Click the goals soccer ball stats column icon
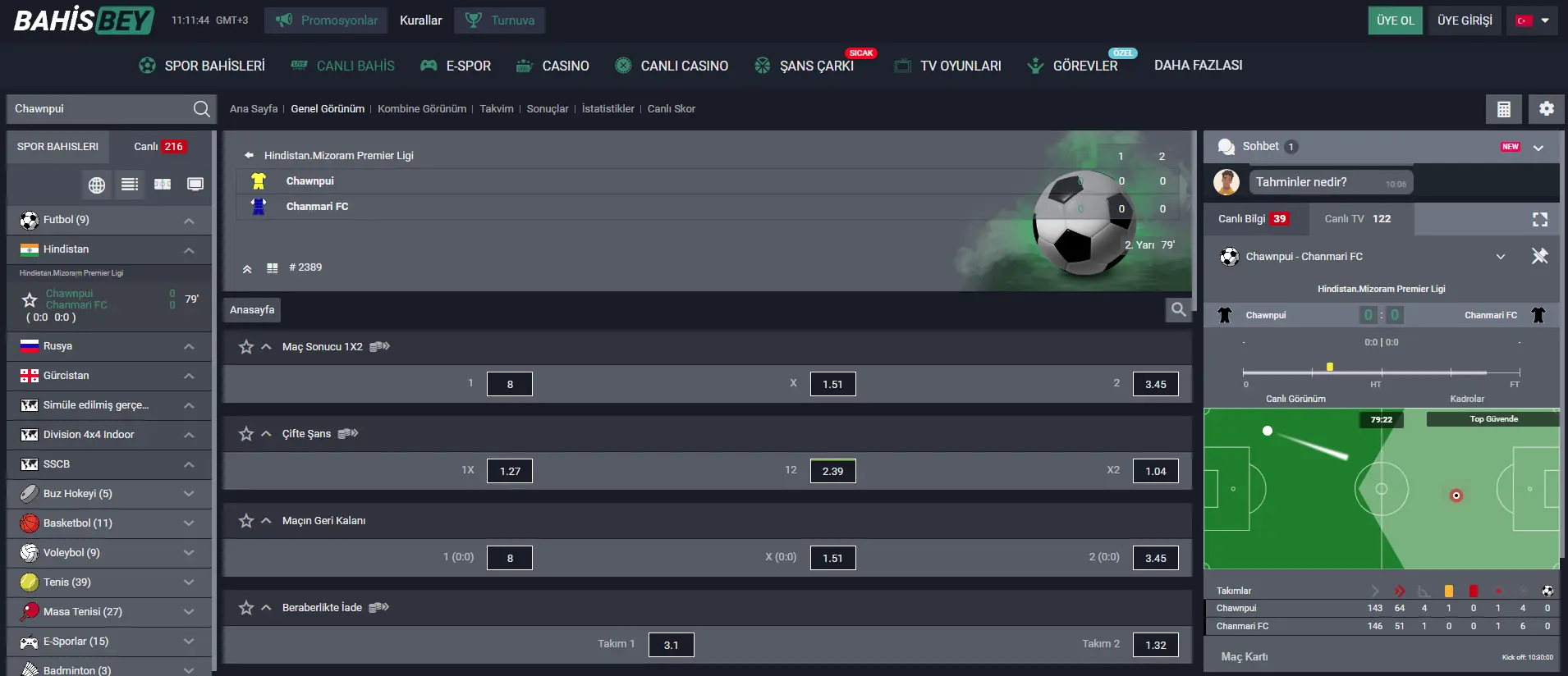The image size is (1568, 676). coord(1547,591)
